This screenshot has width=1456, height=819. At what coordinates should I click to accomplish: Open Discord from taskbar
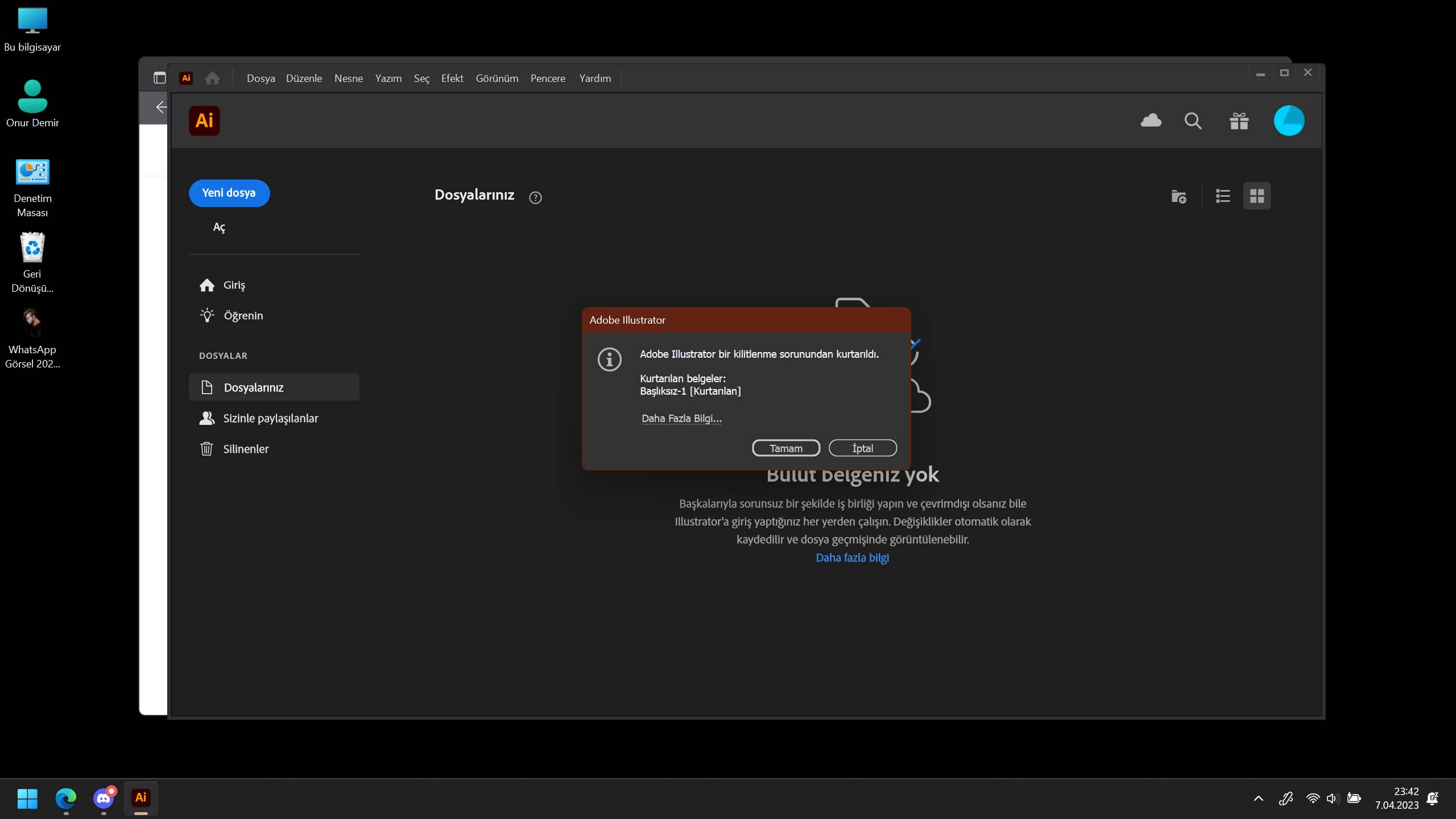point(104,799)
